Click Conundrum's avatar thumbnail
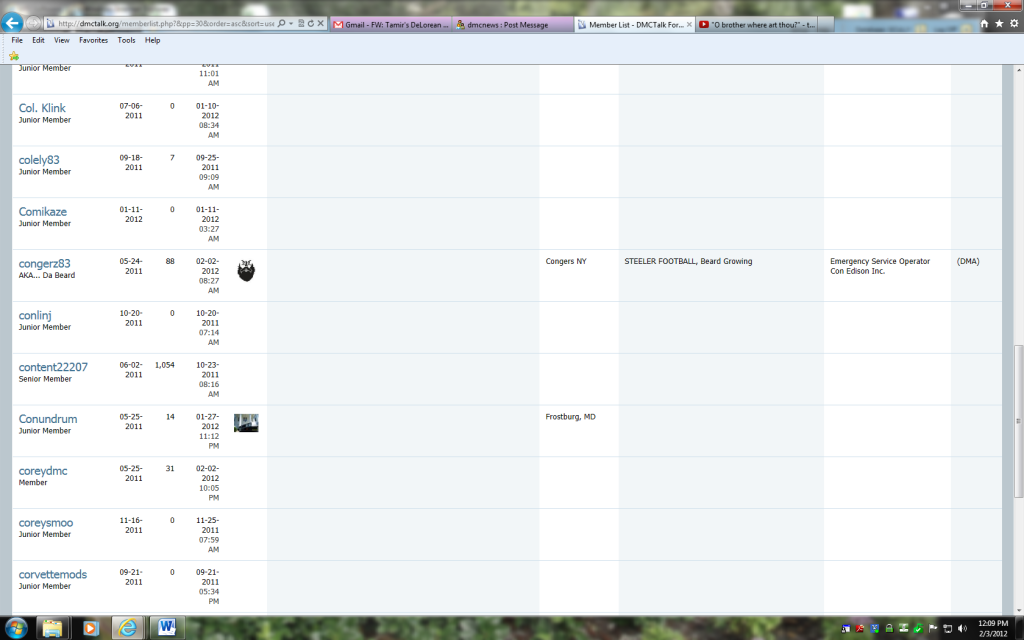 [x=246, y=423]
